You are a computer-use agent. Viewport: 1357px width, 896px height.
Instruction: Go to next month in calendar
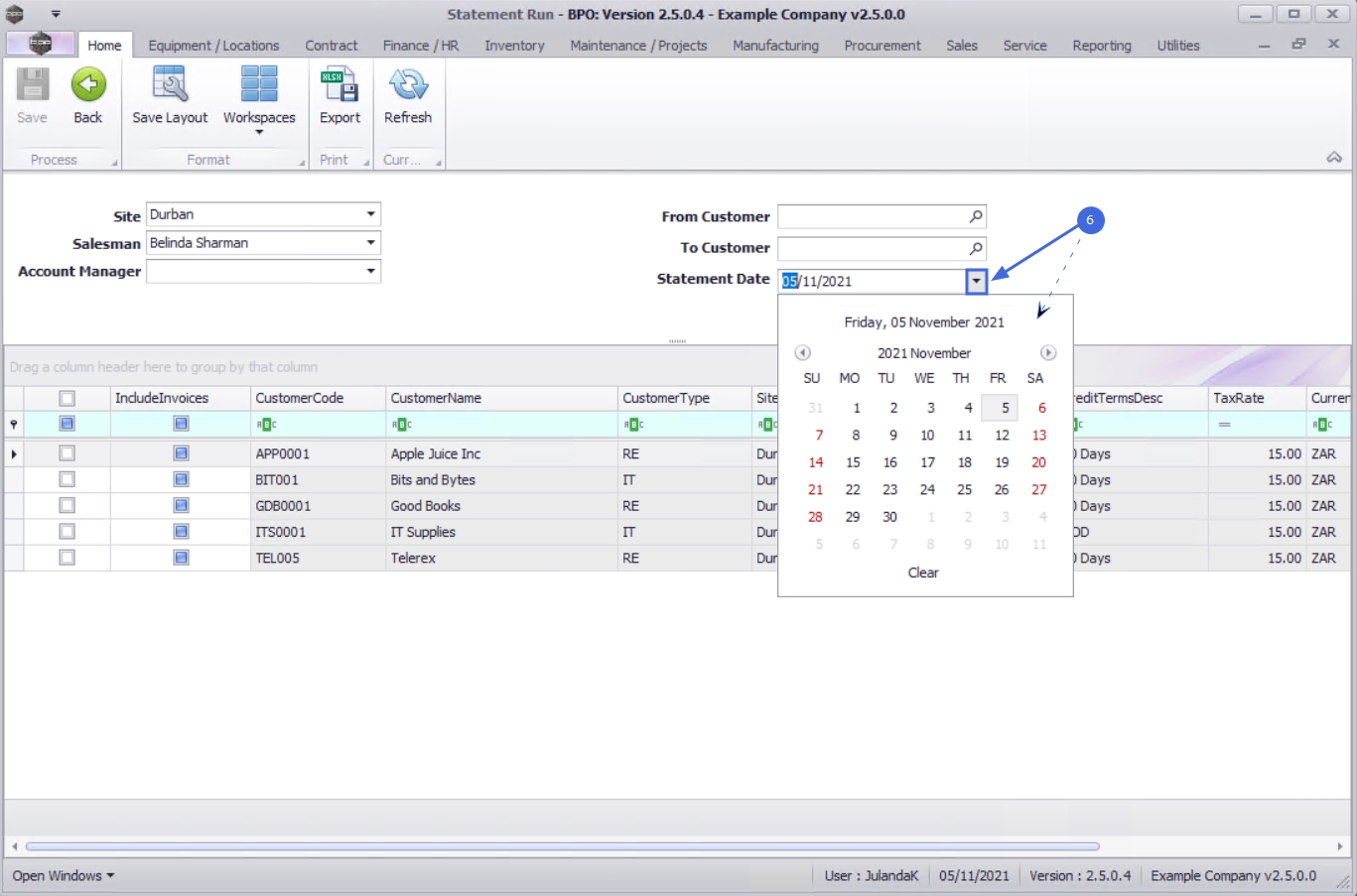1048,353
